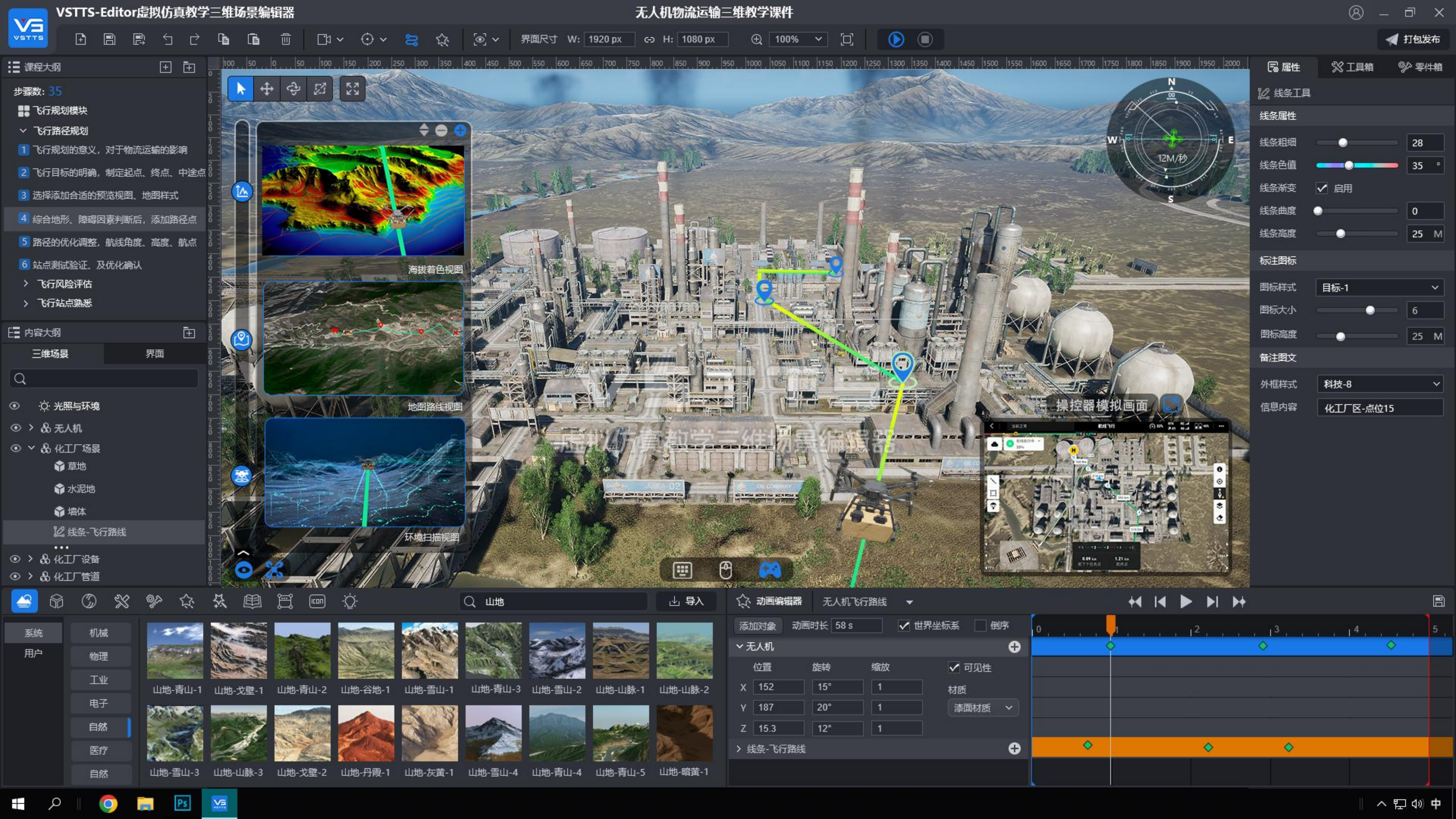Screen dimensions: 1456x819
Task: Add new step in 课程大纲 panel
Action: pyautogui.click(x=165, y=67)
